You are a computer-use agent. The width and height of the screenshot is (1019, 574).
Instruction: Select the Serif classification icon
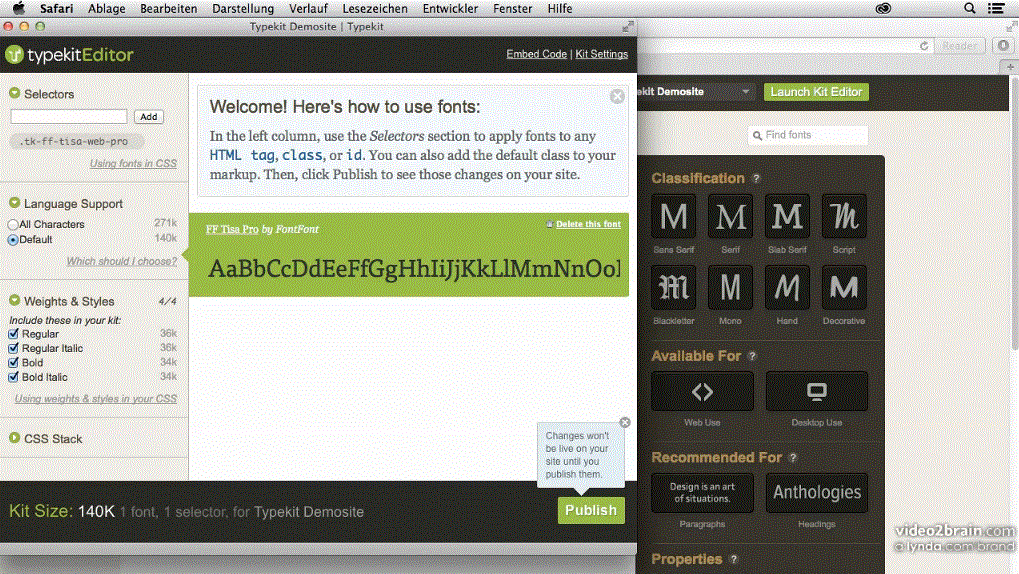730,216
